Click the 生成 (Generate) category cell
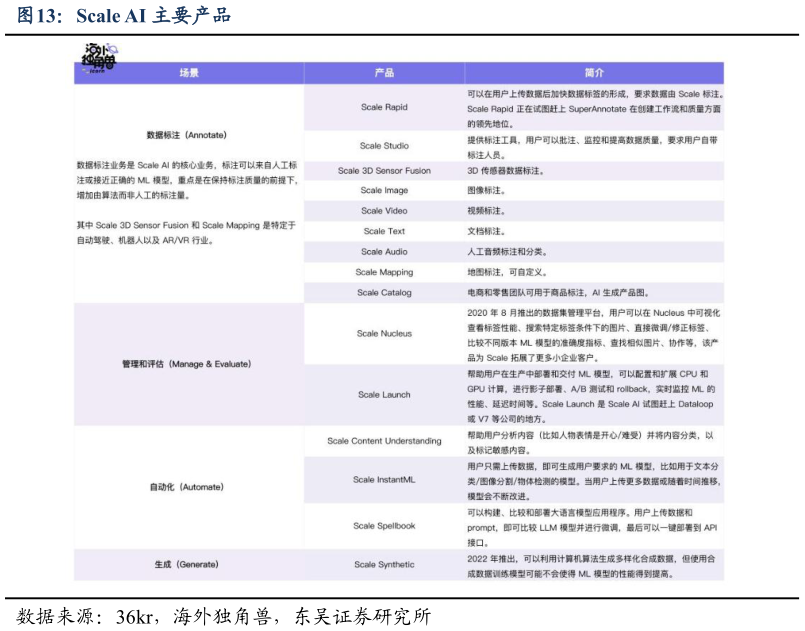This screenshot has width=805, height=631. click(x=187, y=565)
